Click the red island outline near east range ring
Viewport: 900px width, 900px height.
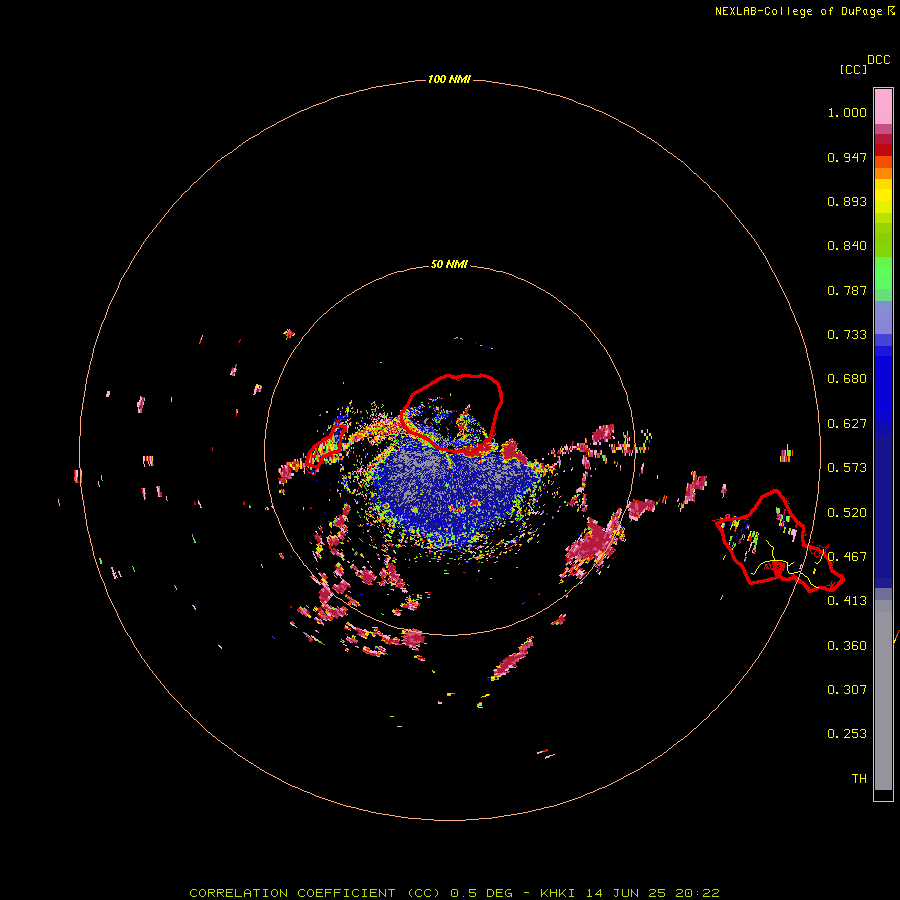[779, 542]
